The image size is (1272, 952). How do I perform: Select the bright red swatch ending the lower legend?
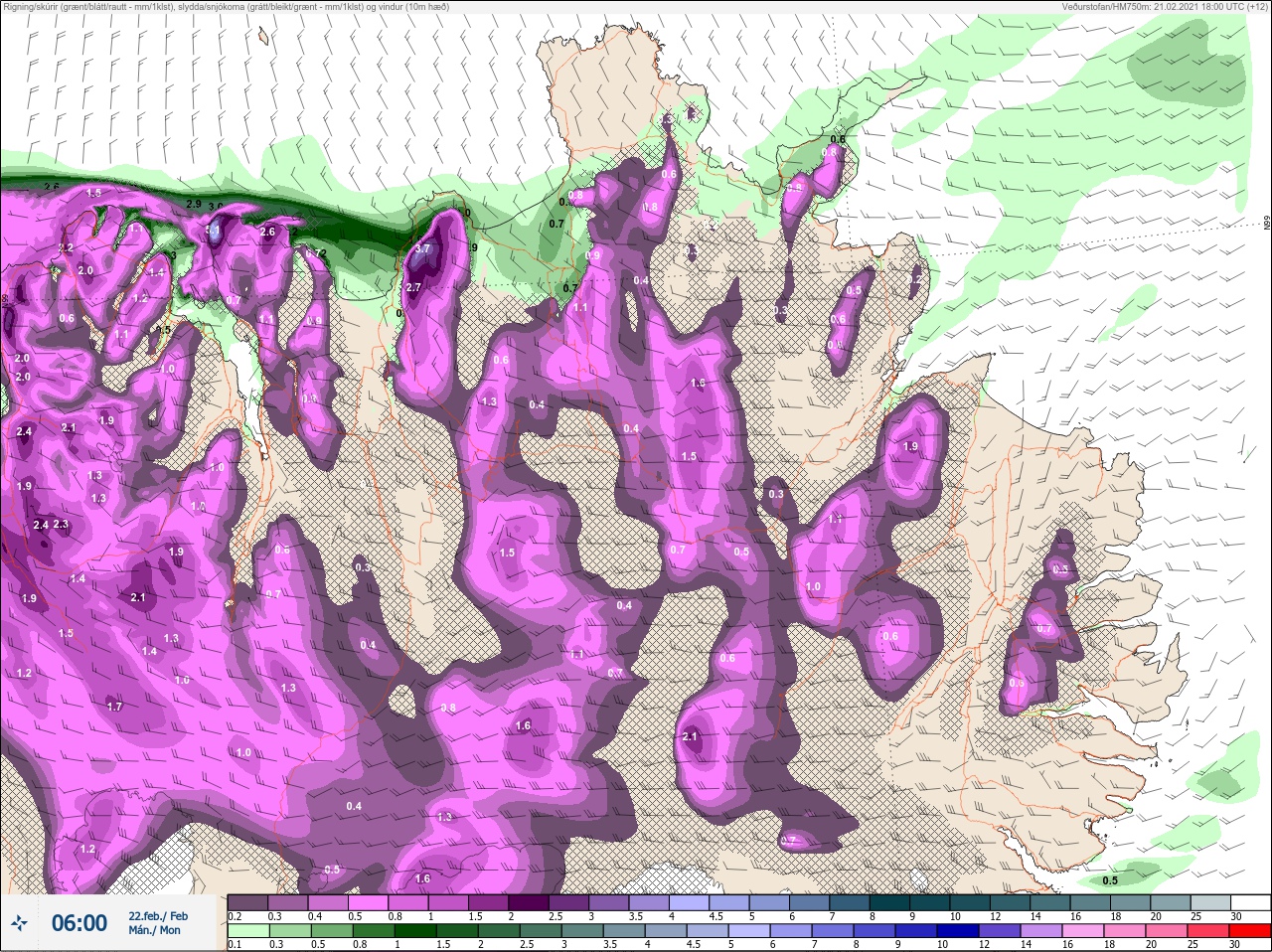pos(1249,931)
